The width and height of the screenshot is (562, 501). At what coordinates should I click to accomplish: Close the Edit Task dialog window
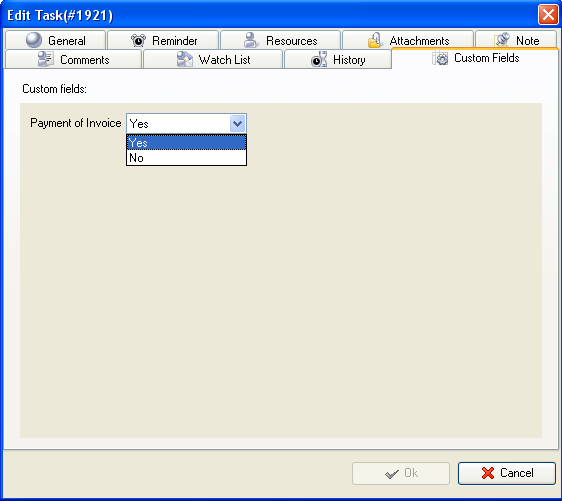click(x=548, y=15)
